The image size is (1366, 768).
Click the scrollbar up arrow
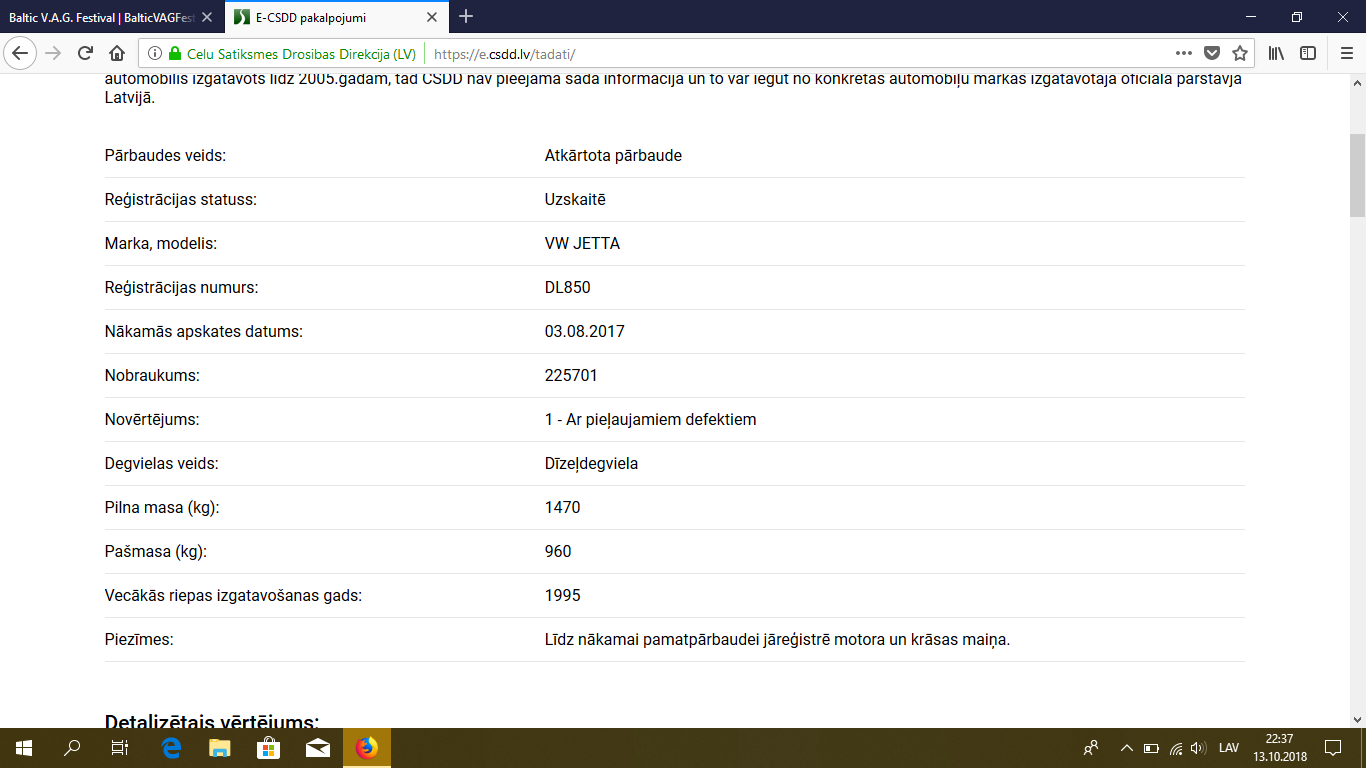(1357, 81)
